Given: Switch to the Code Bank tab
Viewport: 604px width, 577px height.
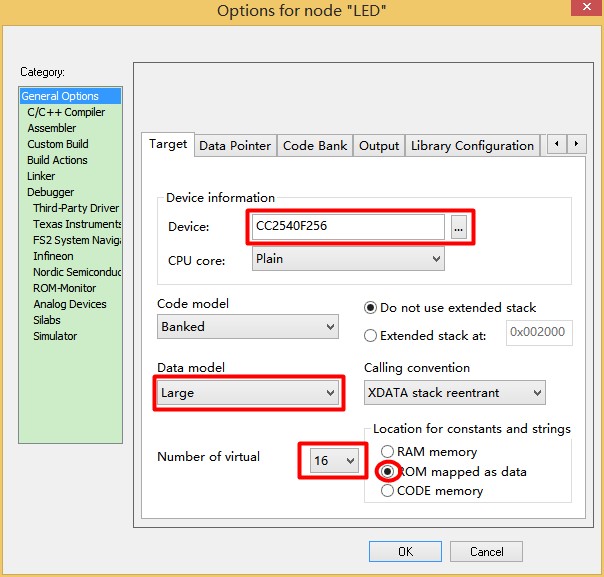Looking at the screenshot, I should pyautogui.click(x=315, y=146).
